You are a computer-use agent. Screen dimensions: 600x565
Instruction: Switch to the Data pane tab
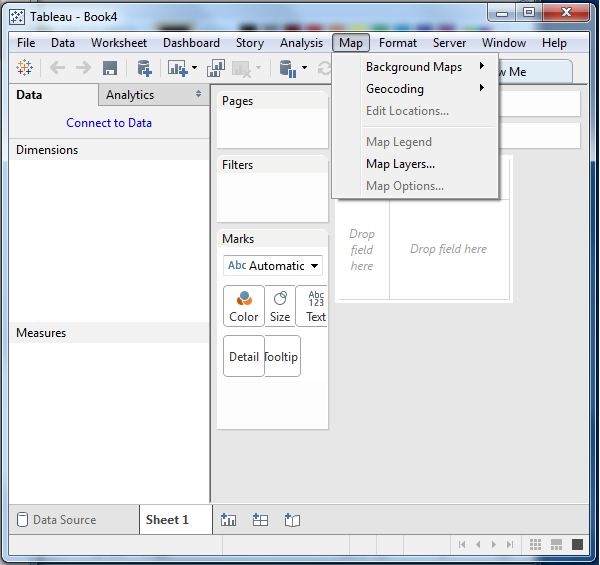(53, 94)
